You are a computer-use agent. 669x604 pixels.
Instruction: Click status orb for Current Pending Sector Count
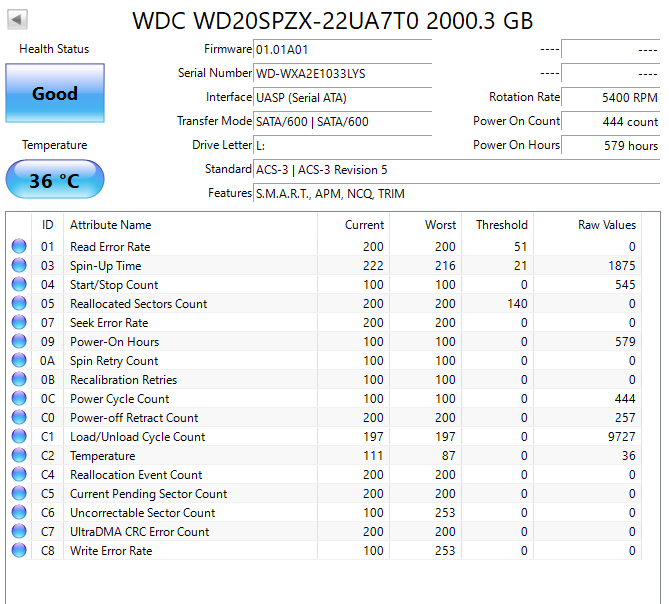pyautogui.click(x=19, y=493)
